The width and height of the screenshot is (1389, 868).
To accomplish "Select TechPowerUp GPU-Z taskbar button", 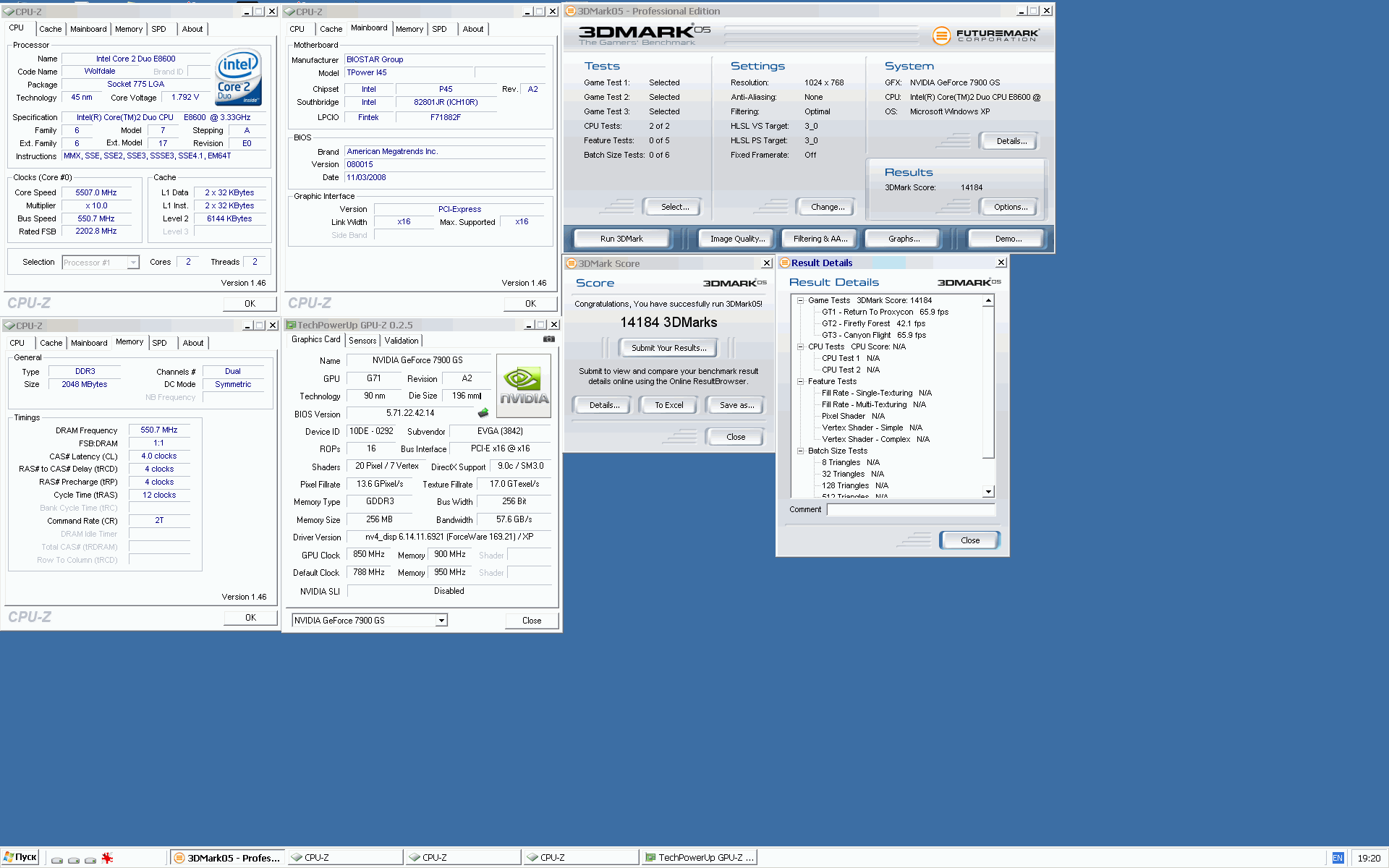I will coord(700,858).
